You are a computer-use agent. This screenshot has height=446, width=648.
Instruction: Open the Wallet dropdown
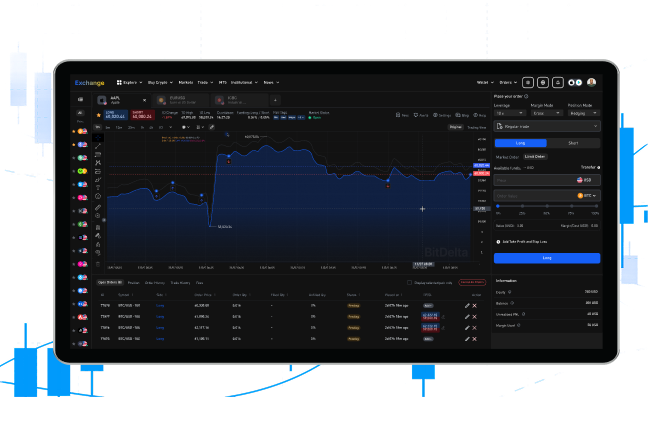pyautogui.click(x=485, y=83)
